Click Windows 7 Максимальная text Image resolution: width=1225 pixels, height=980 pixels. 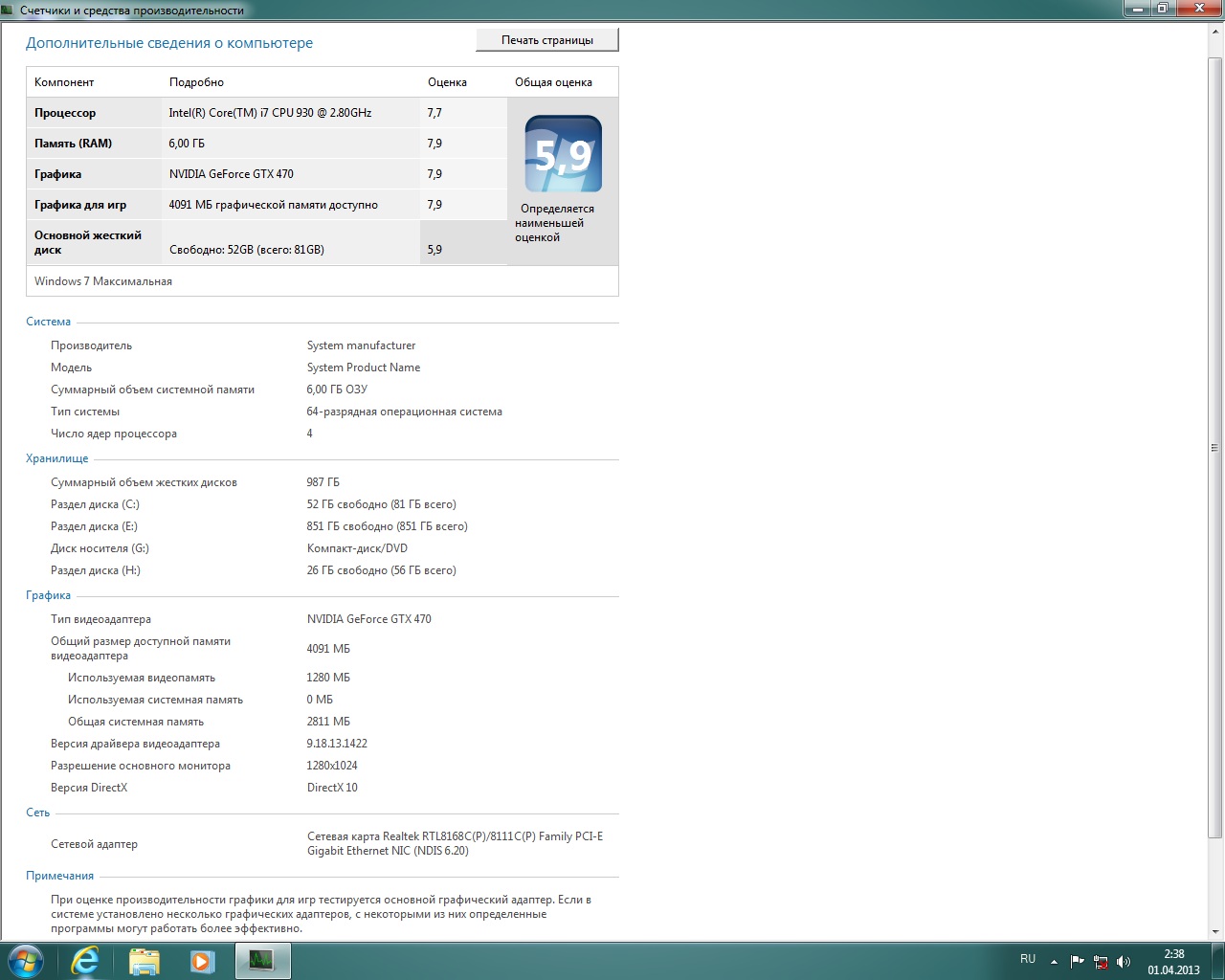point(103,281)
